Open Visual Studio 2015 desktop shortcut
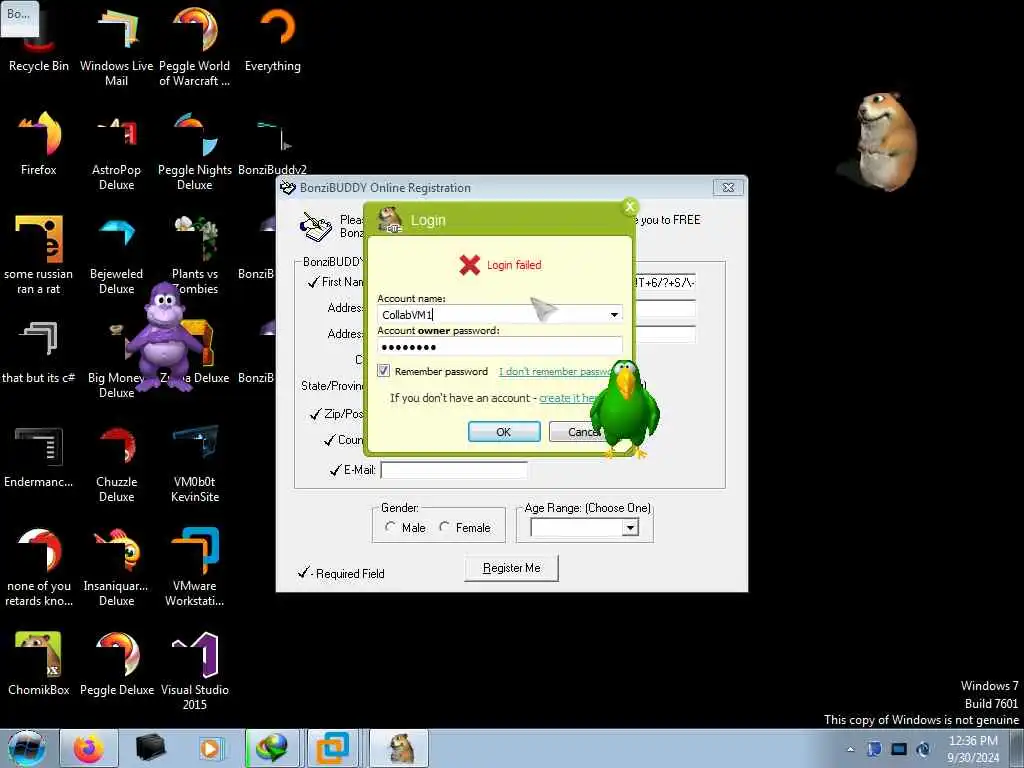Viewport: 1024px width, 768px height. [195, 670]
